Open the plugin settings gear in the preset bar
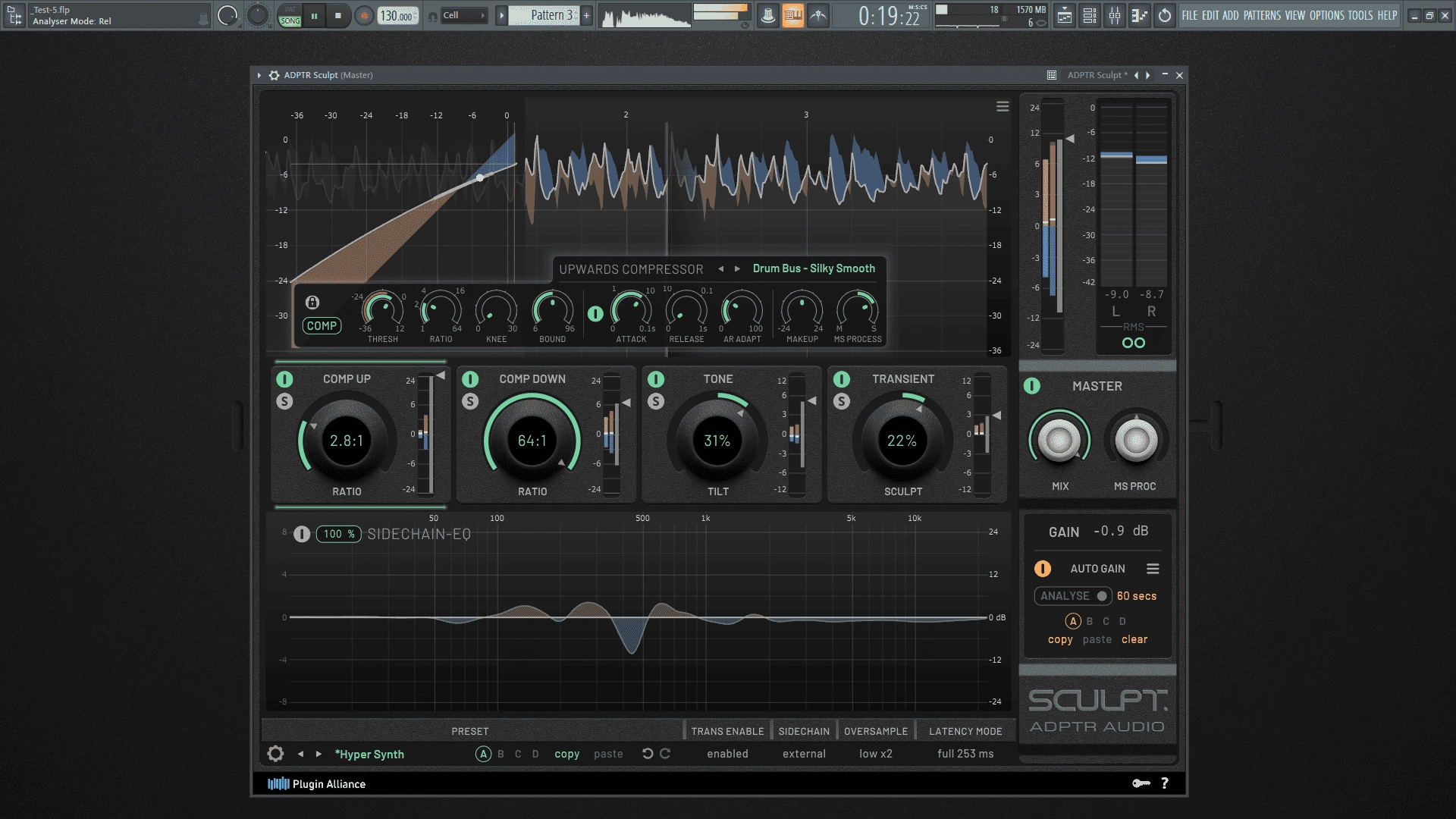Viewport: 1456px width, 819px height. click(x=275, y=754)
